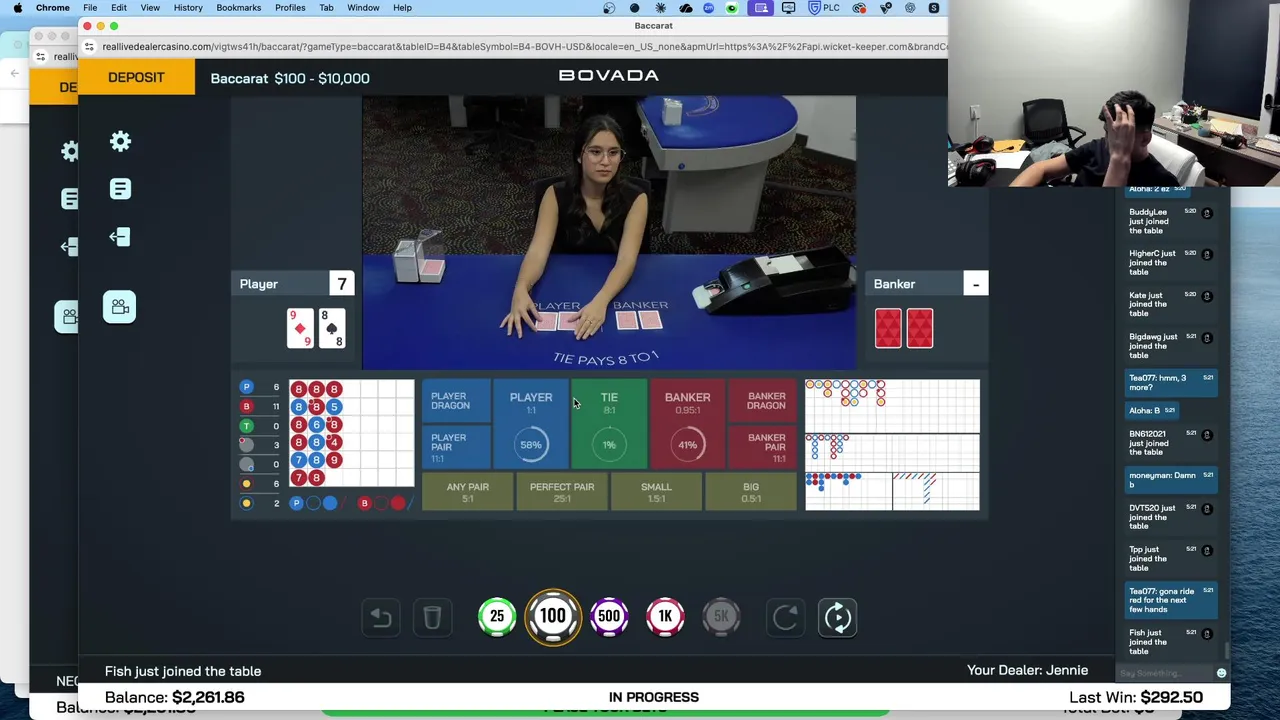Click the browser address bar URL
Screen dimensions: 1280x720
(525, 47)
